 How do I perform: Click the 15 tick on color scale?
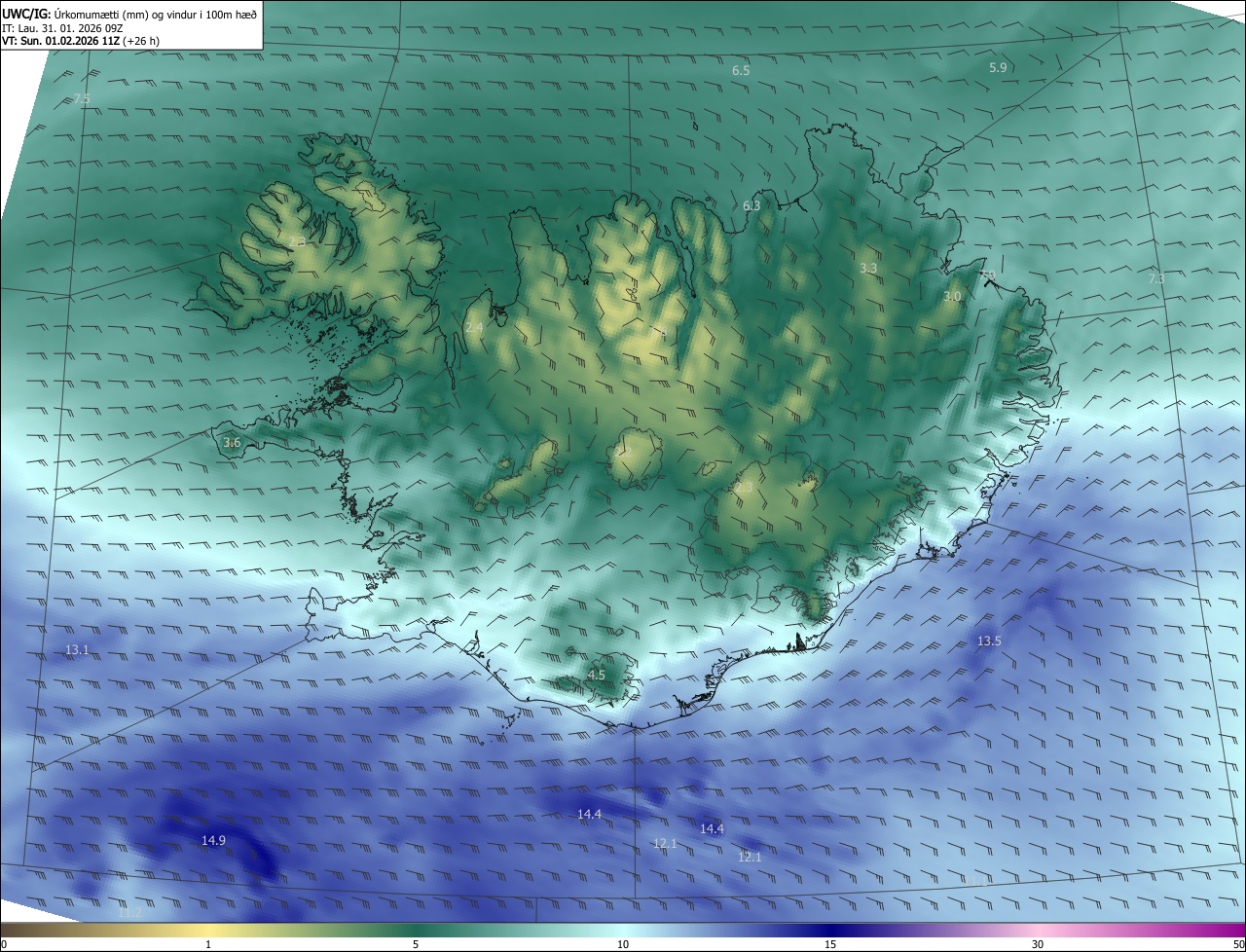(830, 944)
